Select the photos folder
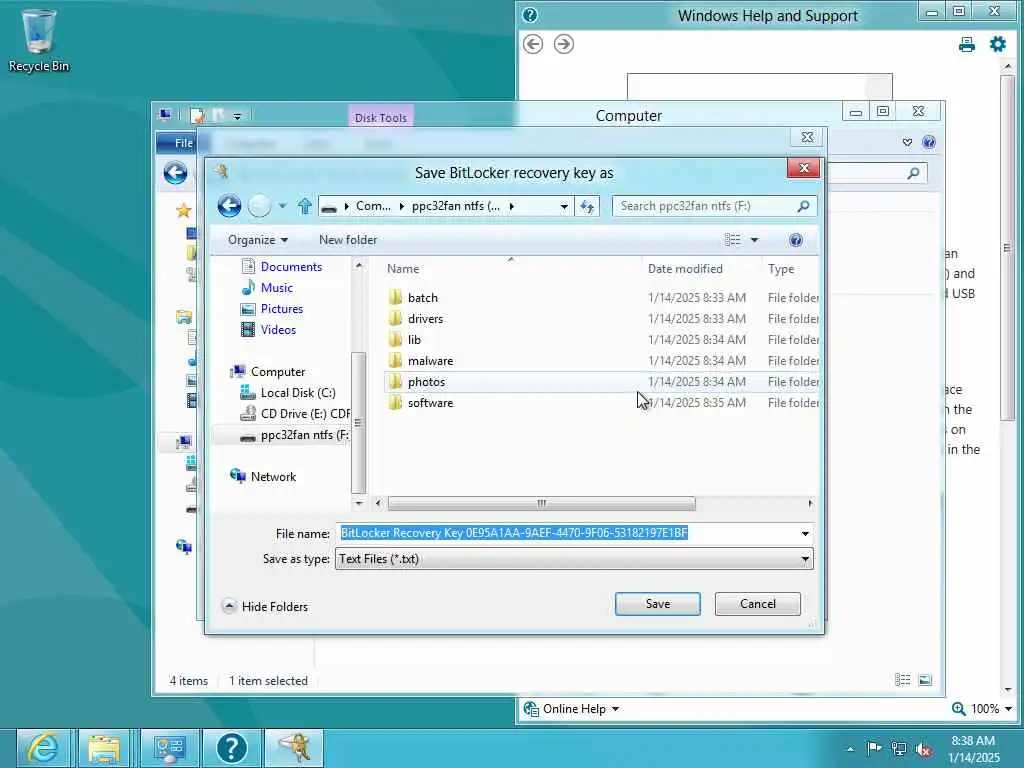This screenshot has width=1024, height=768. tap(426, 382)
